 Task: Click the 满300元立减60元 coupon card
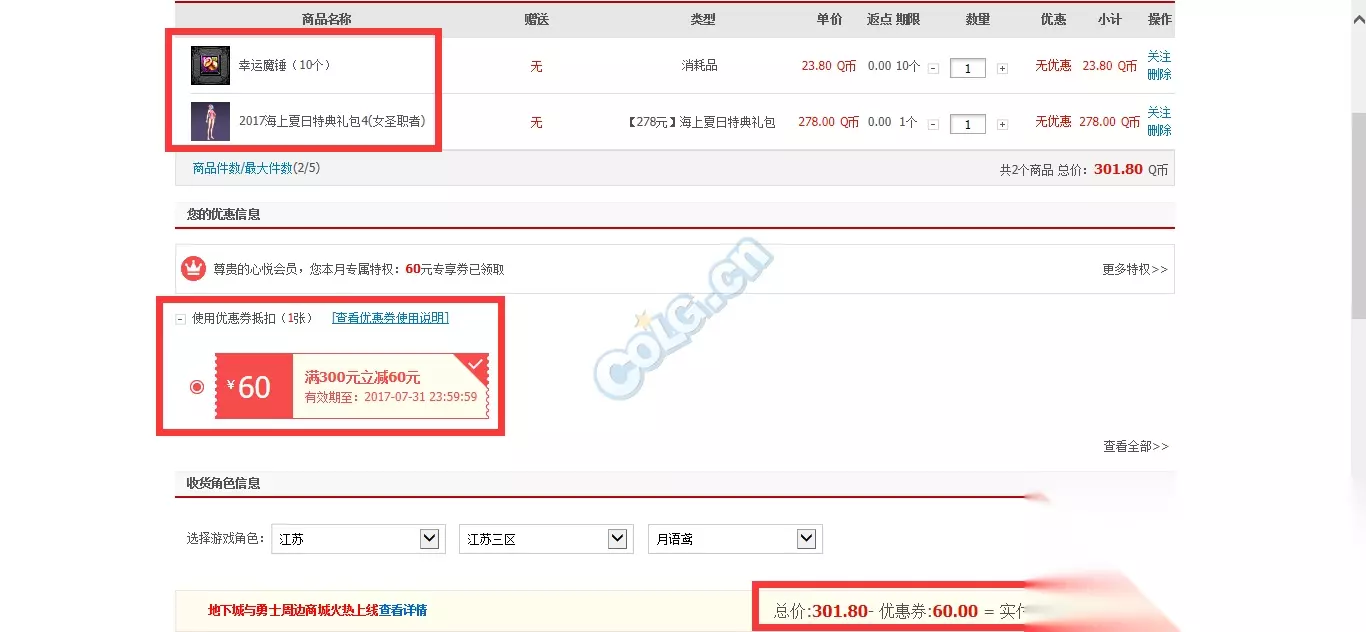coord(352,386)
